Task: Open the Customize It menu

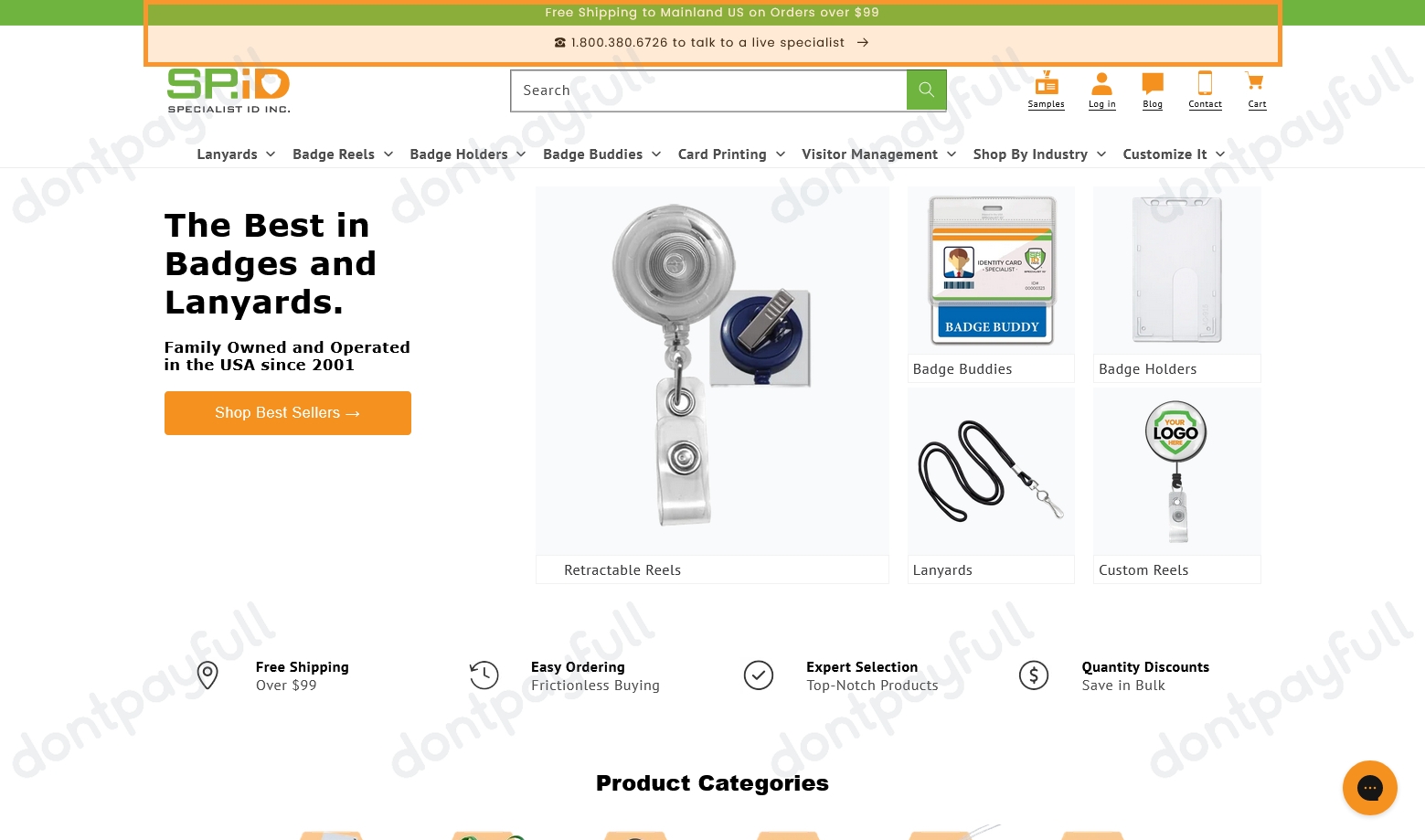Action: point(1174,154)
